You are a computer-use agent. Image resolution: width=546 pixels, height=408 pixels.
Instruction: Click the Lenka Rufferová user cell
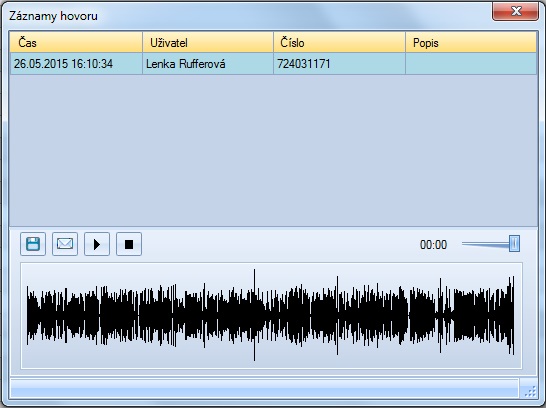click(208, 64)
